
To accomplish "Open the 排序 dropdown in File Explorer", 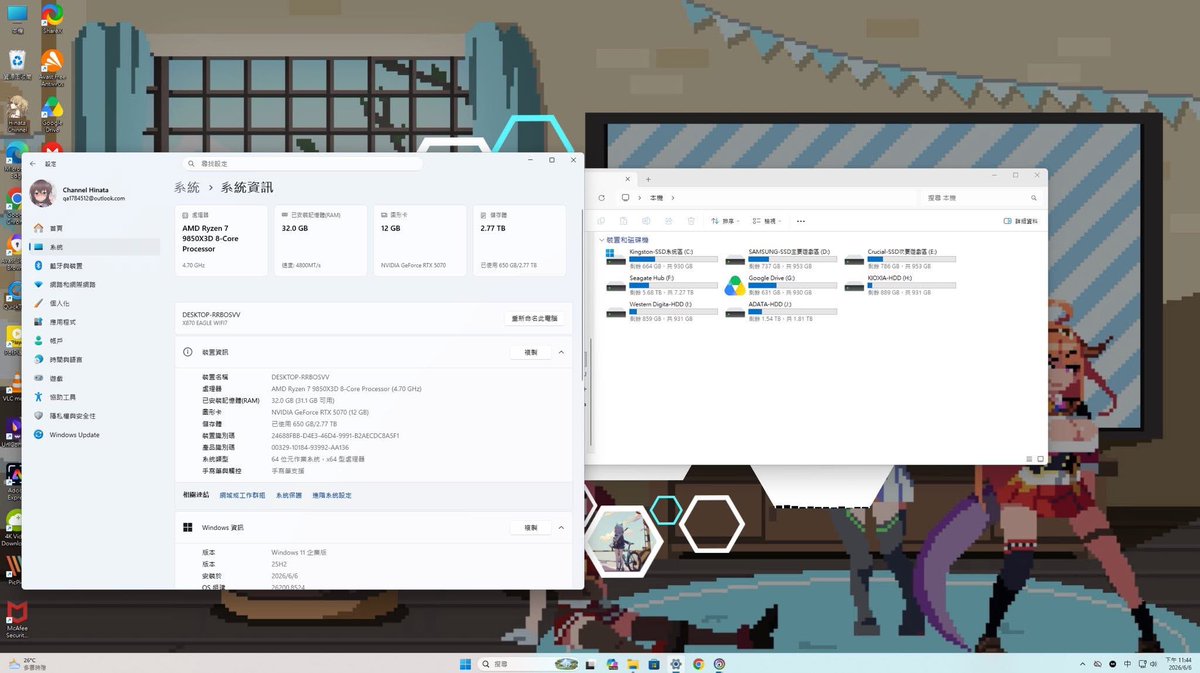I will (725, 221).
